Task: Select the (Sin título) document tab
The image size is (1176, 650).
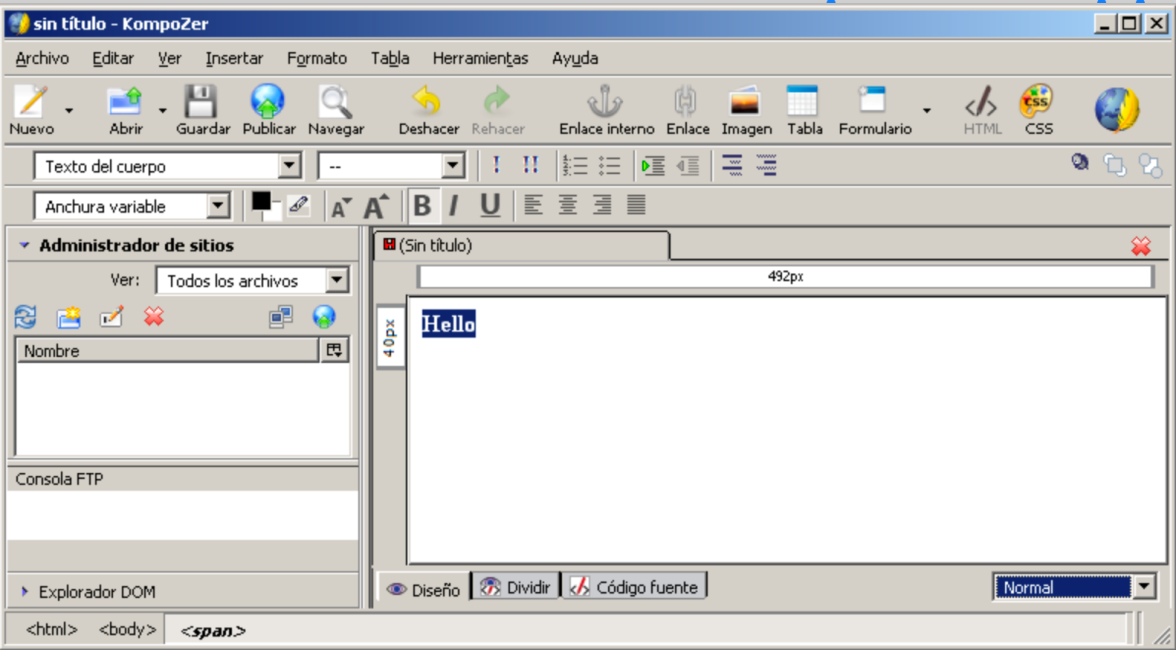Action: click(521, 245)
